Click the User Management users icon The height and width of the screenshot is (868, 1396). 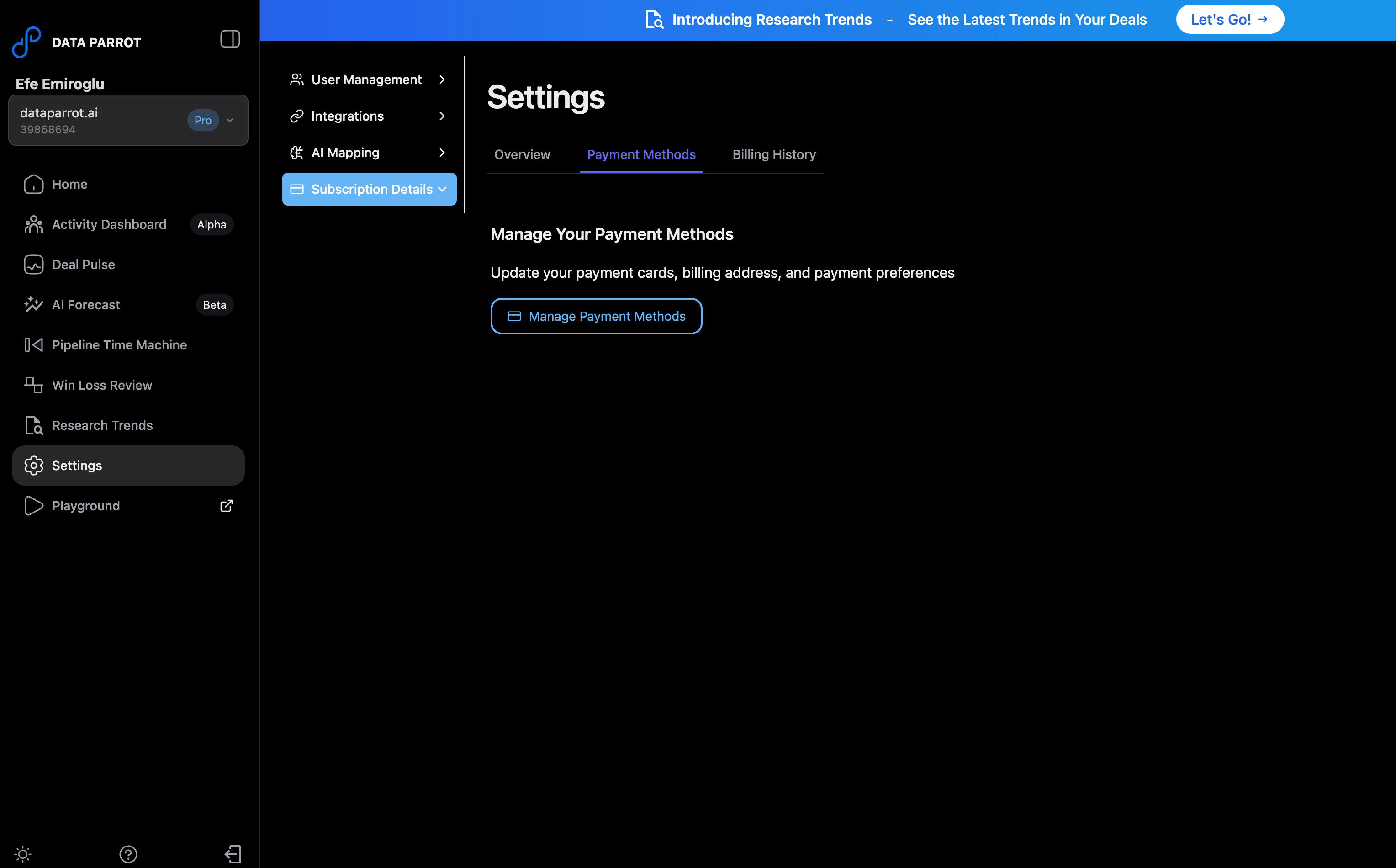[297, 79]
